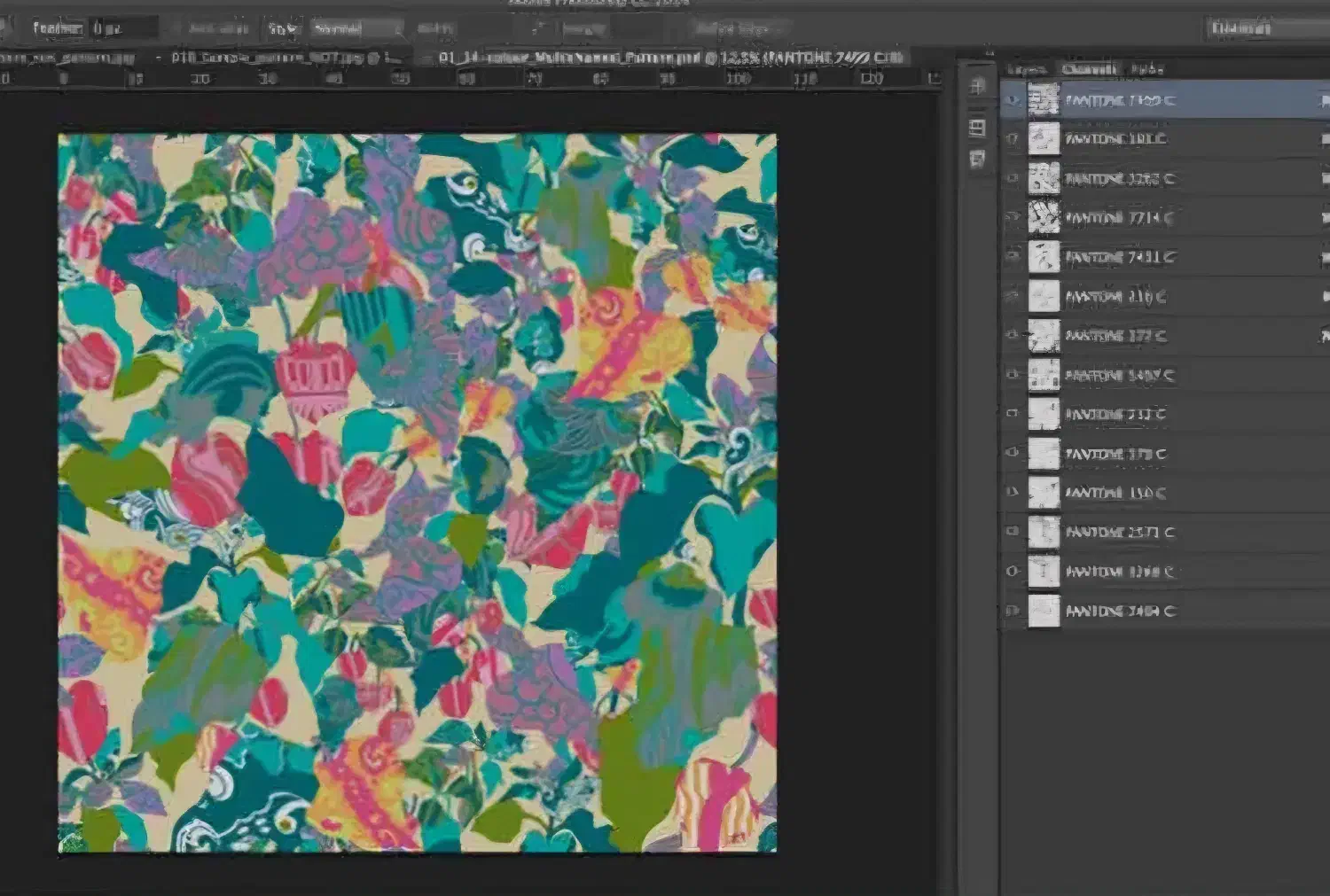Toggle visibility of the last PANTONE channel in list

click(1013, 611)
